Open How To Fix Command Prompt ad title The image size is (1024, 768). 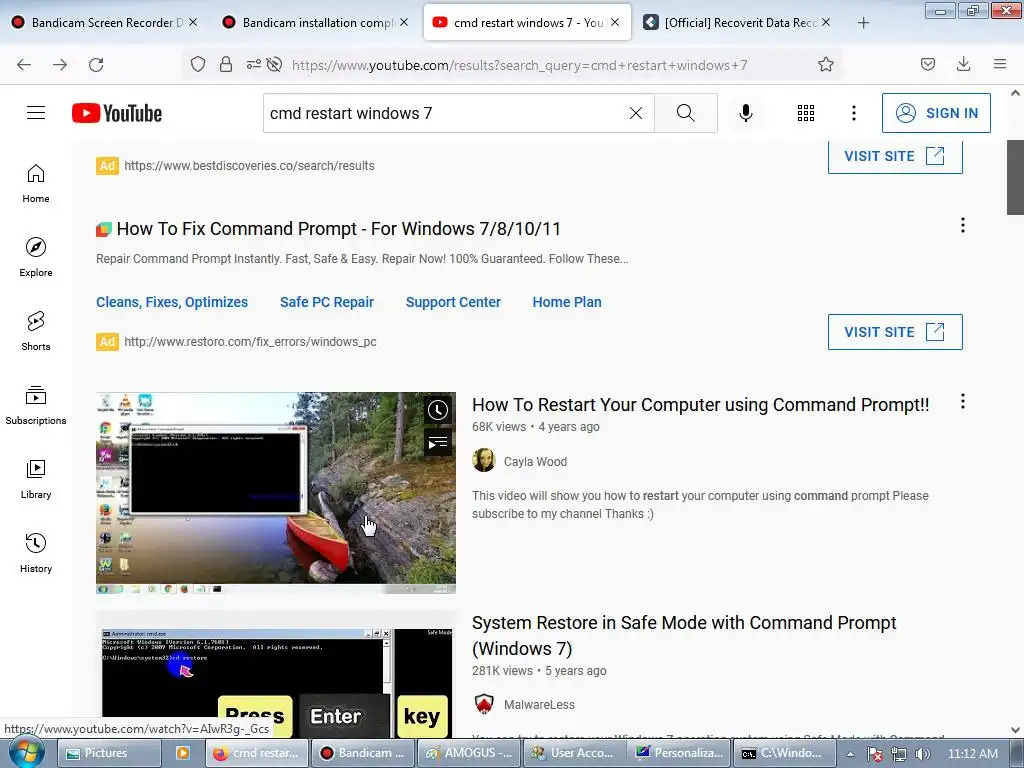(338, 229)
